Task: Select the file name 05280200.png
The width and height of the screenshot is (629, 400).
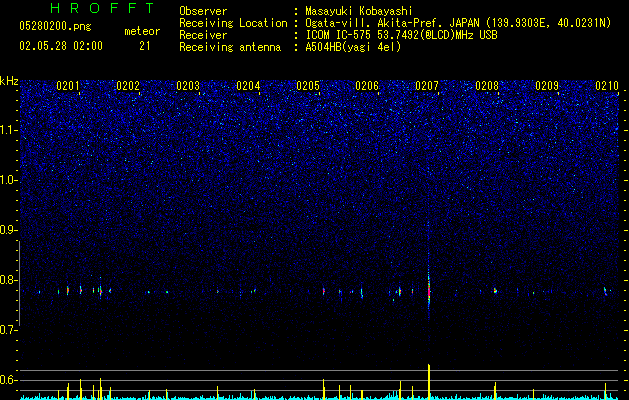Action: coord(55,26)
